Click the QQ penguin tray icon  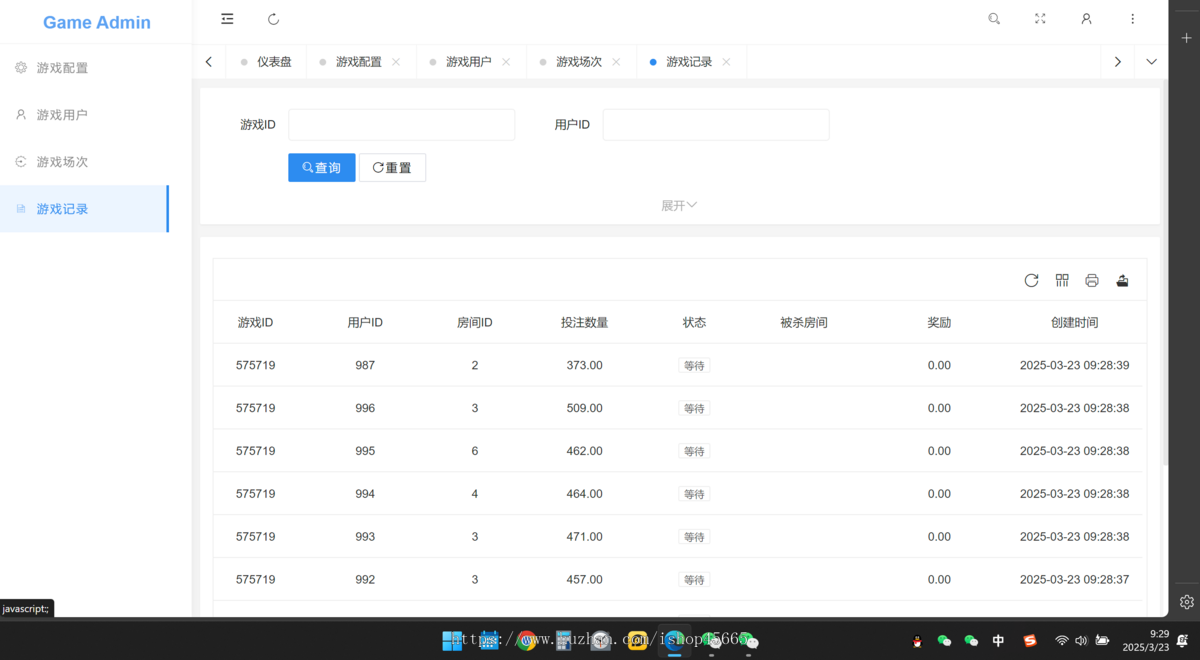click(x=917, y=641)
